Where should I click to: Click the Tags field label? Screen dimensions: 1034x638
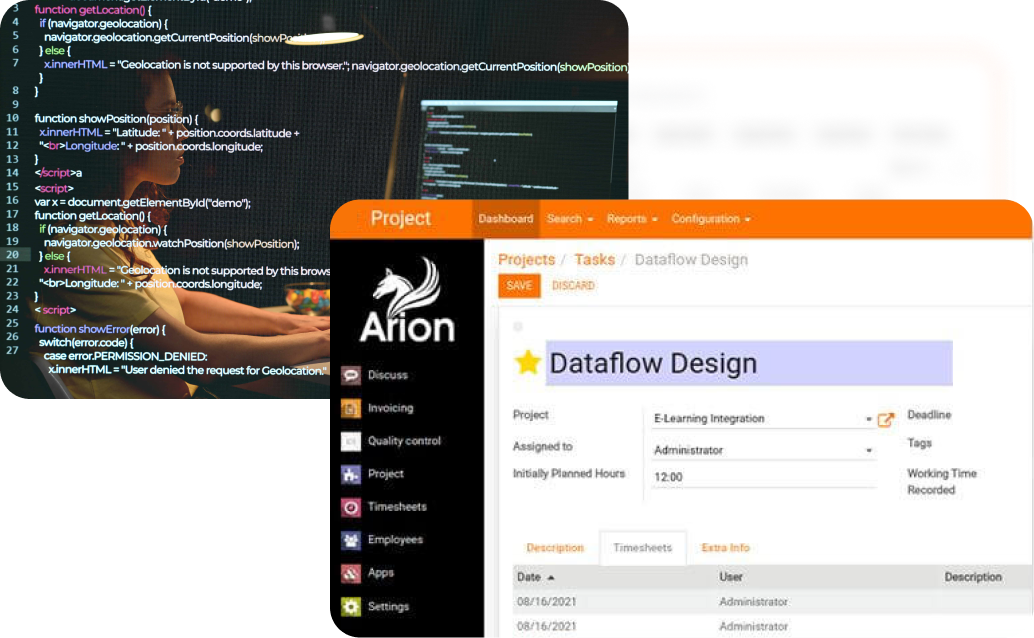(x=919, y=443)
